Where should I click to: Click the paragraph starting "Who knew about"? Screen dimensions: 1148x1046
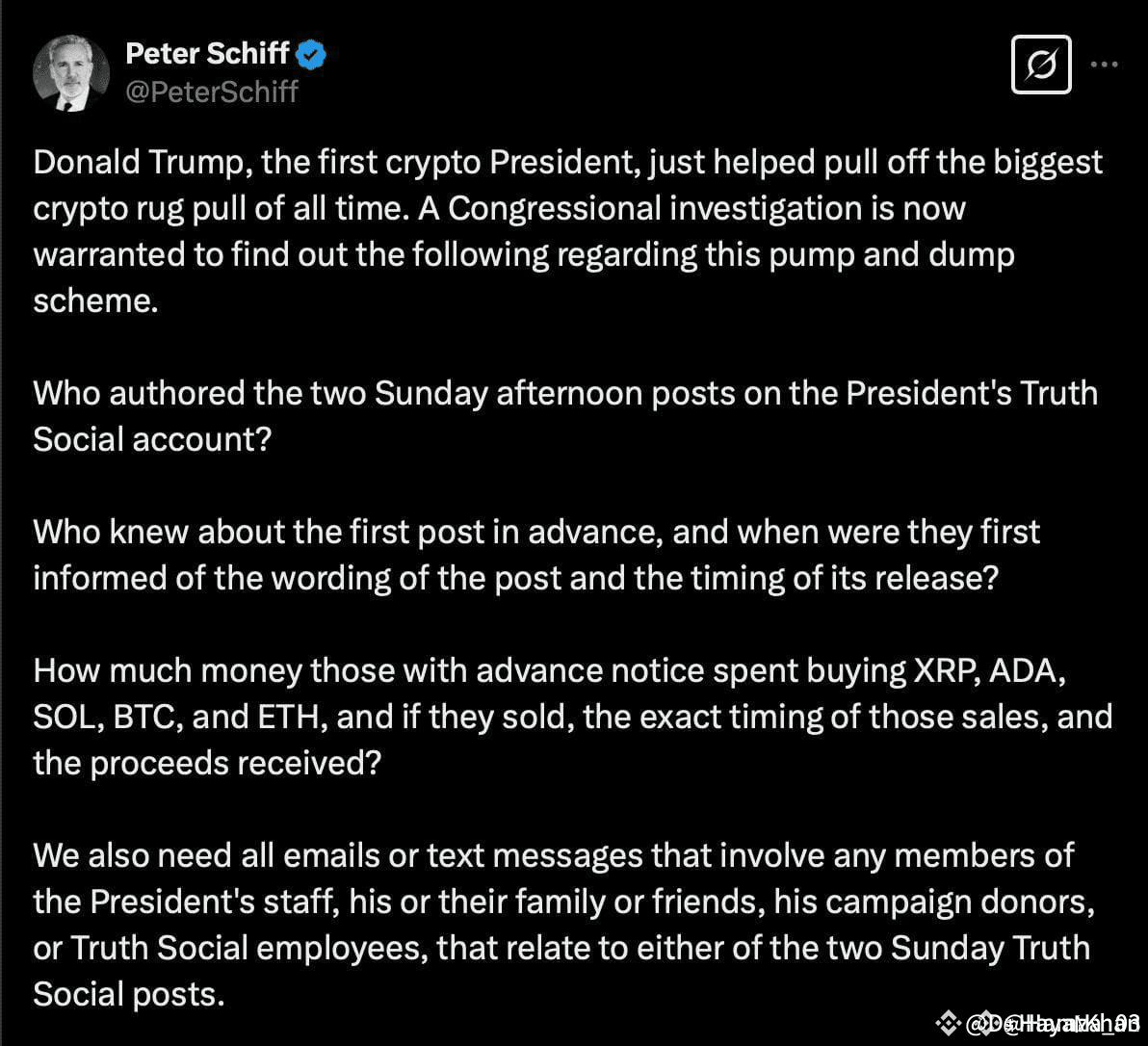535,555
